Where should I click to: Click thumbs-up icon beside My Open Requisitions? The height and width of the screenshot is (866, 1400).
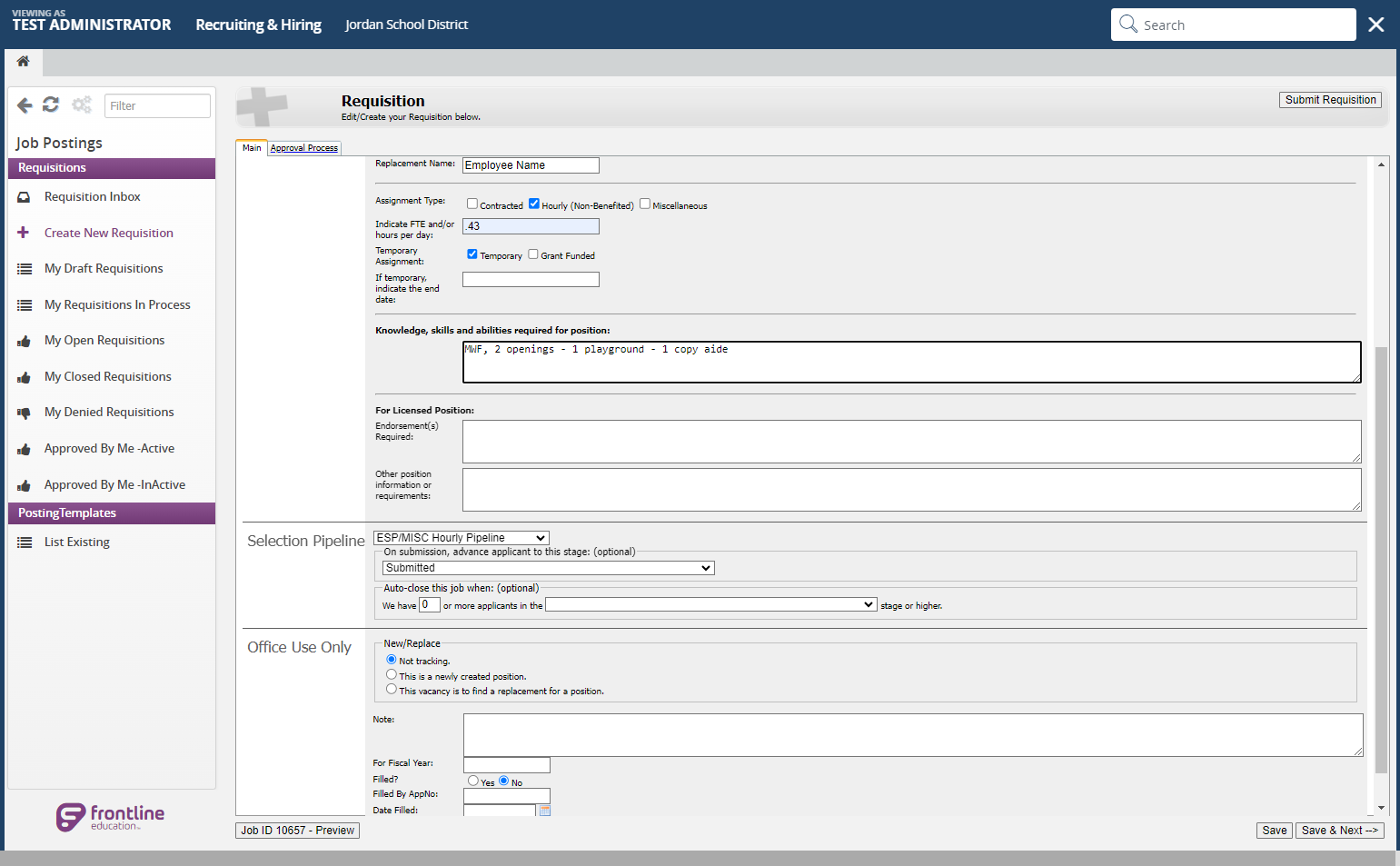[25, 341]
